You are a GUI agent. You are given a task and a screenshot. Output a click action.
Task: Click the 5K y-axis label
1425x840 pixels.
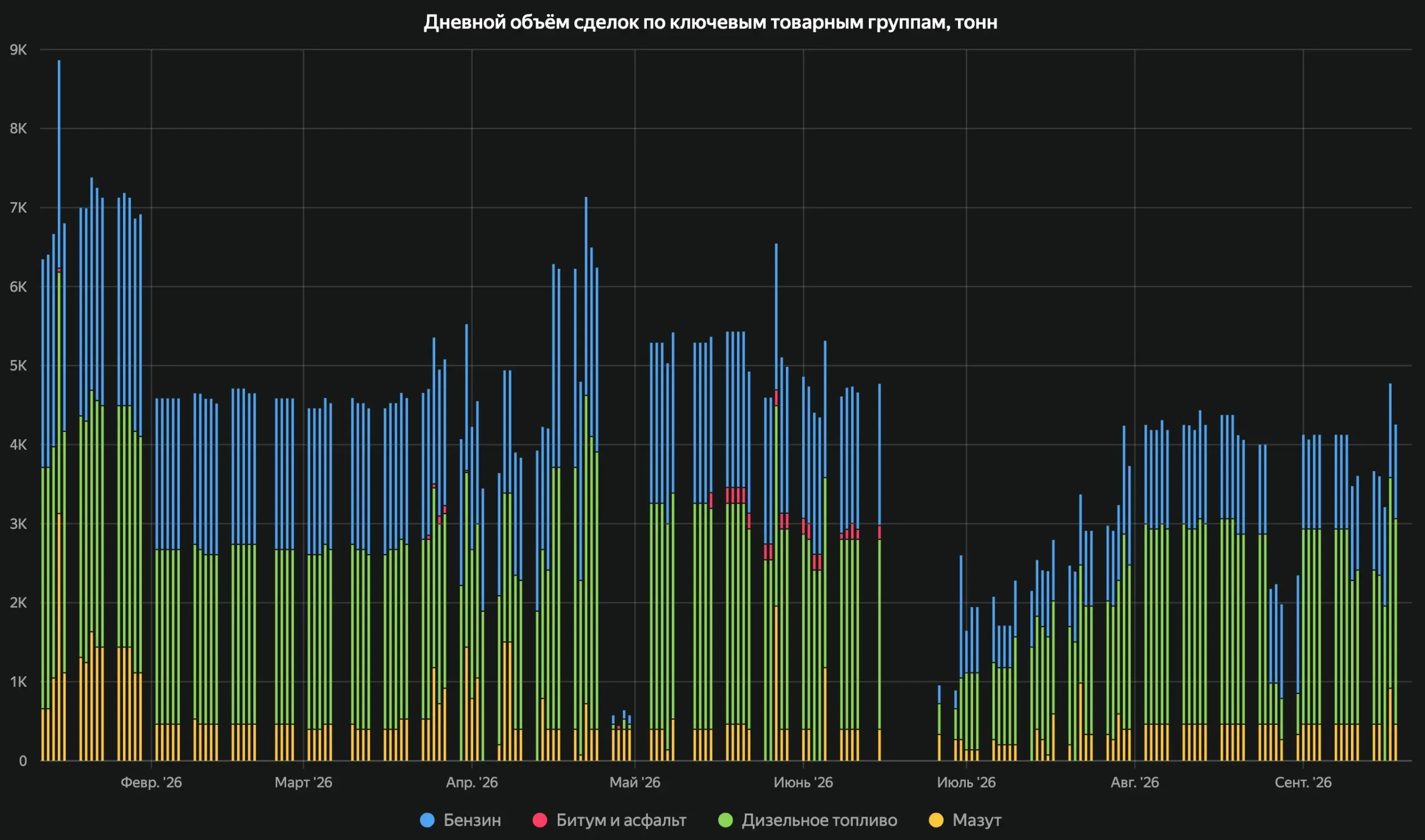(x=18, y=366)
